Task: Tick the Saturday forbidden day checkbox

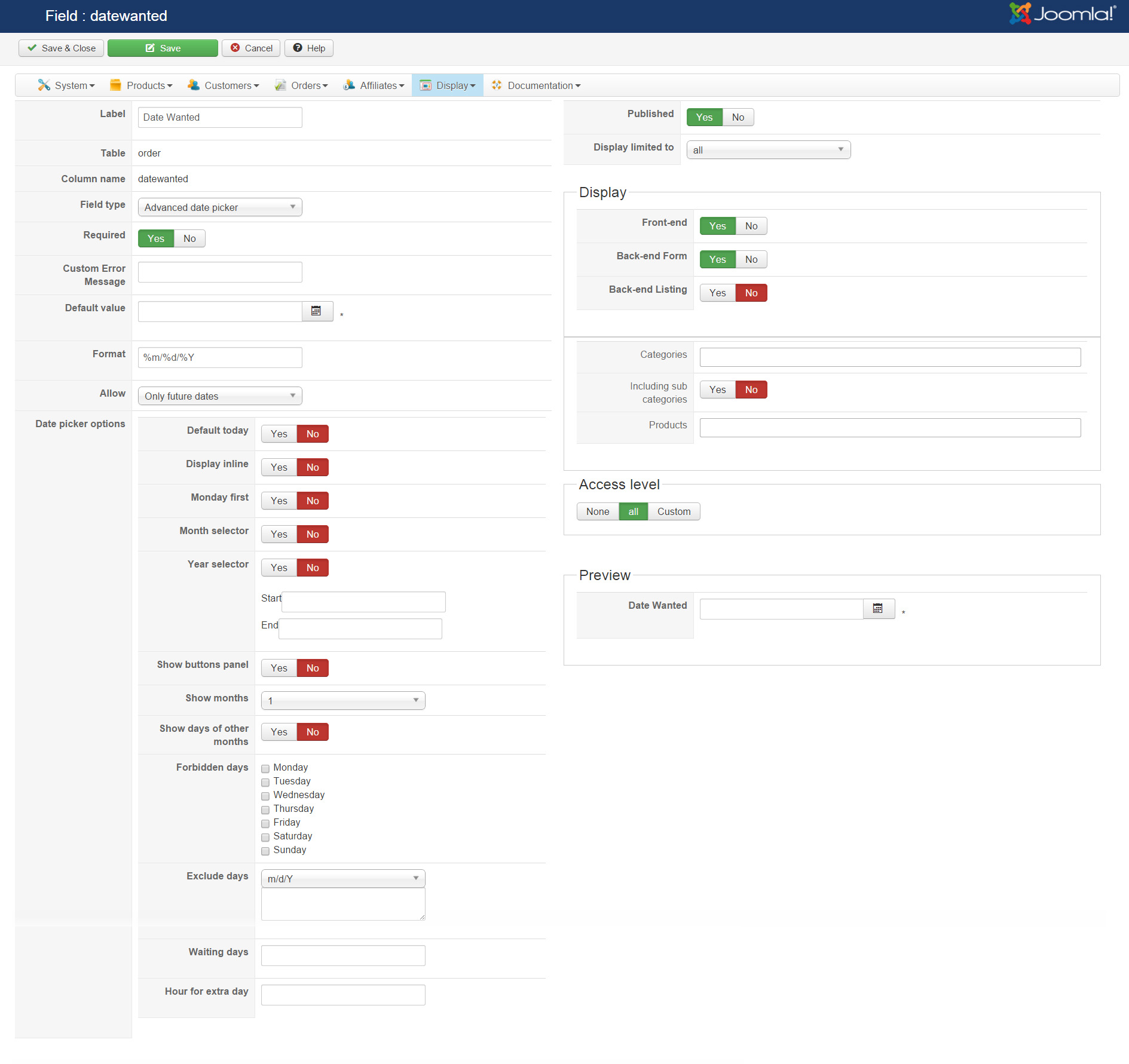Action: click(x=265, y=837)
